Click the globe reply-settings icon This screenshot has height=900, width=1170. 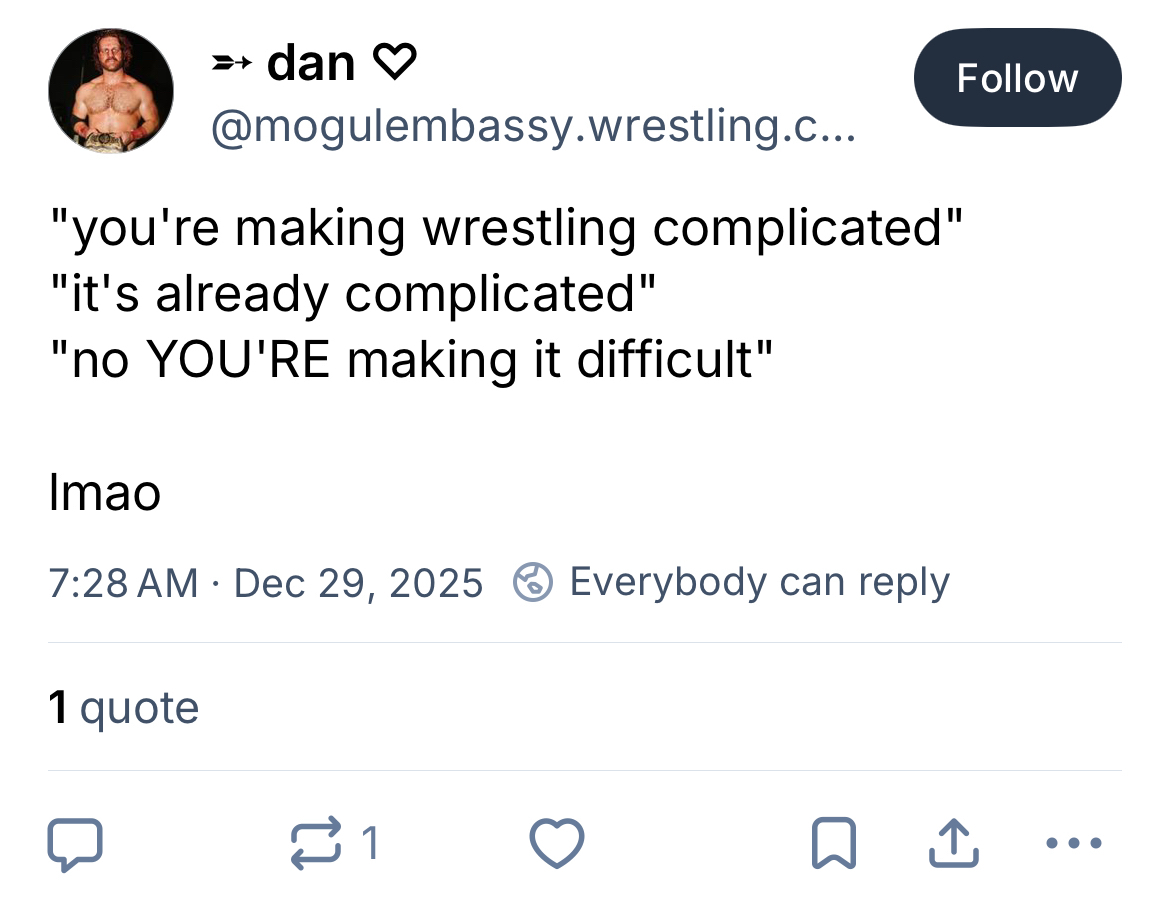tap(533, 582)
